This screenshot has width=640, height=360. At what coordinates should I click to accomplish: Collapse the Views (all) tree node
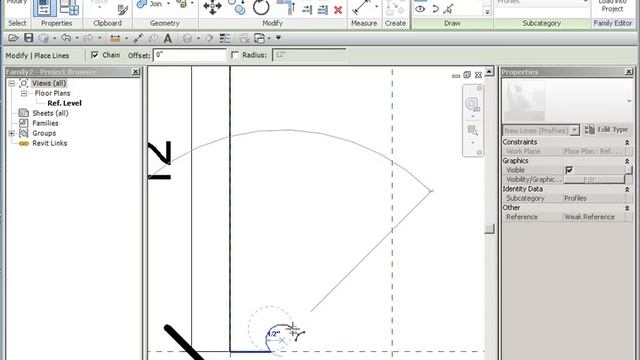[11, 83]
